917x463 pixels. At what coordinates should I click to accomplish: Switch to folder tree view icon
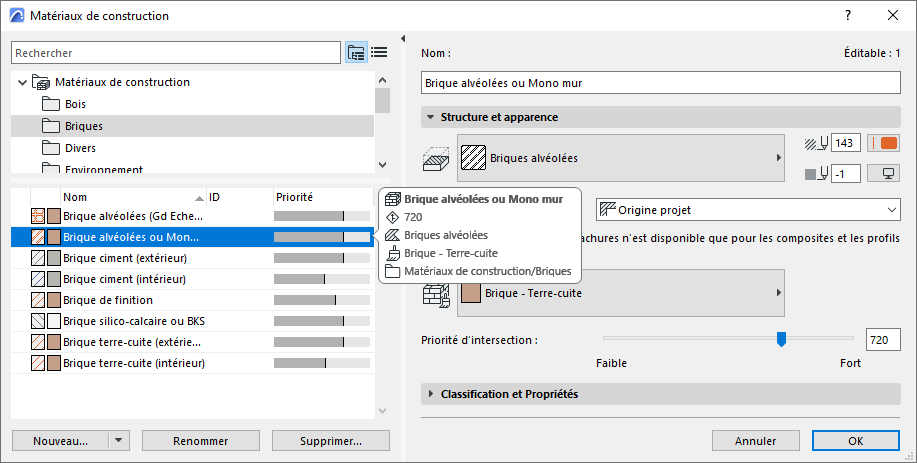(x=356, y=52)
